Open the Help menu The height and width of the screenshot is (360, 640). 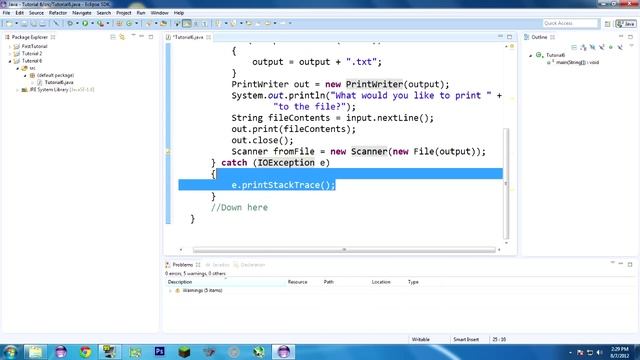[x=179, y=13]
